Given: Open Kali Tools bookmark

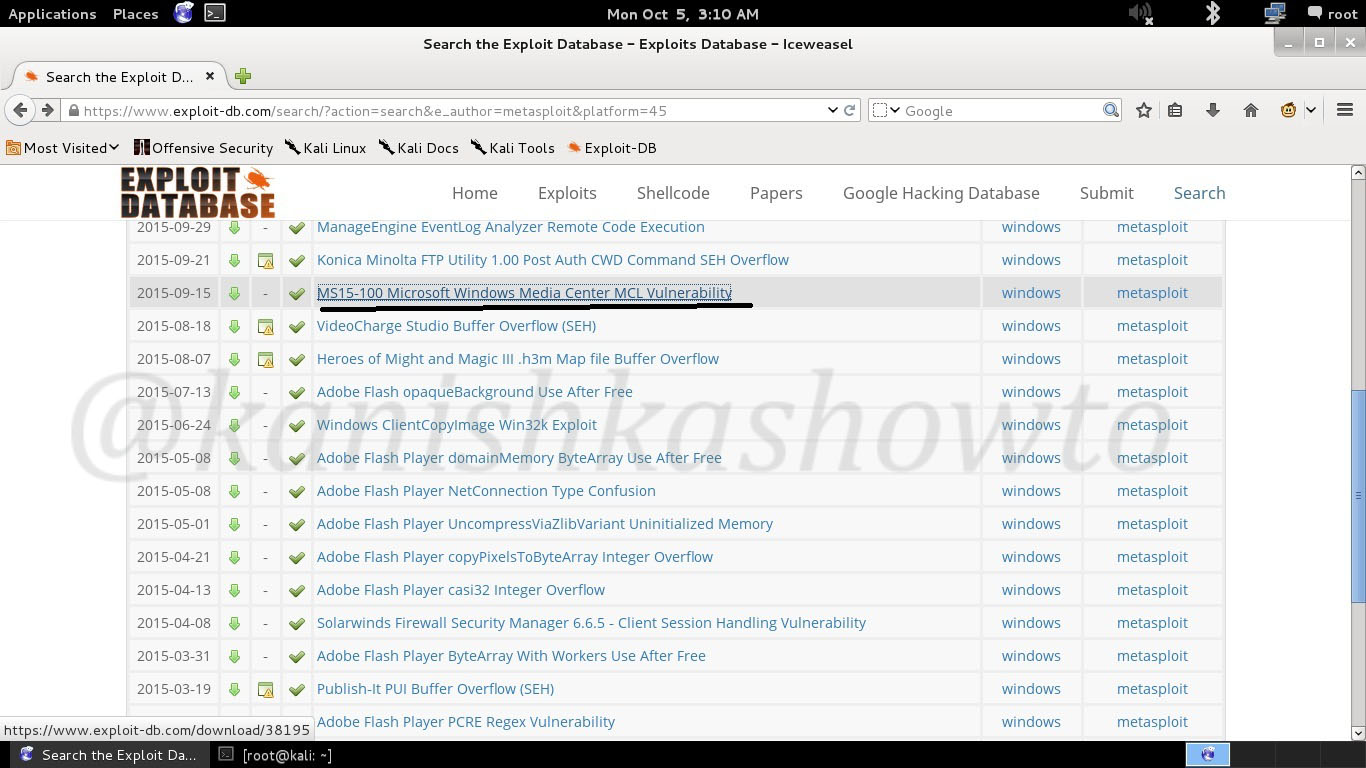Looking at the screenshot, I should point(512,148).
